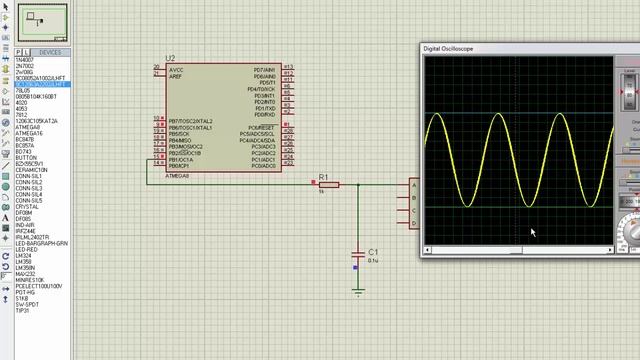Select the Wire Label Mode tool
Viewport: 640px width, 360px height.
pyautogui.click(x=5, y=38)
